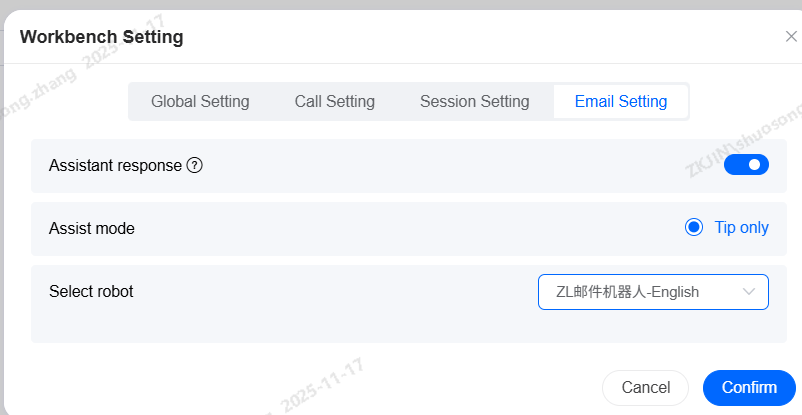This screenshot has height=415, width=802.
Task: Close the Workbench Setting dialog
Action: [790, 37]
